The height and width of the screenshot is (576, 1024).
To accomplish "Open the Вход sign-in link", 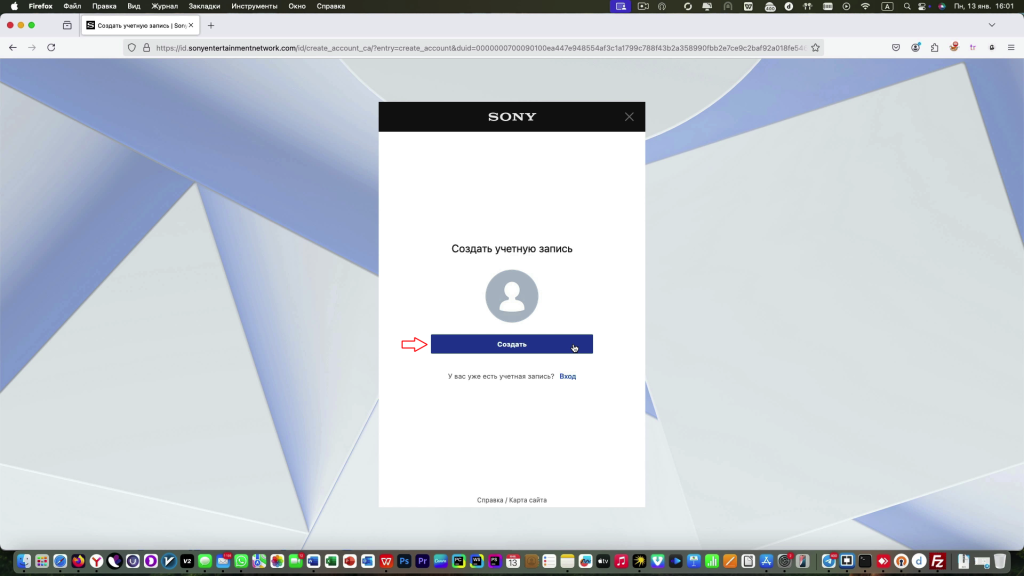I will [567, 377].
